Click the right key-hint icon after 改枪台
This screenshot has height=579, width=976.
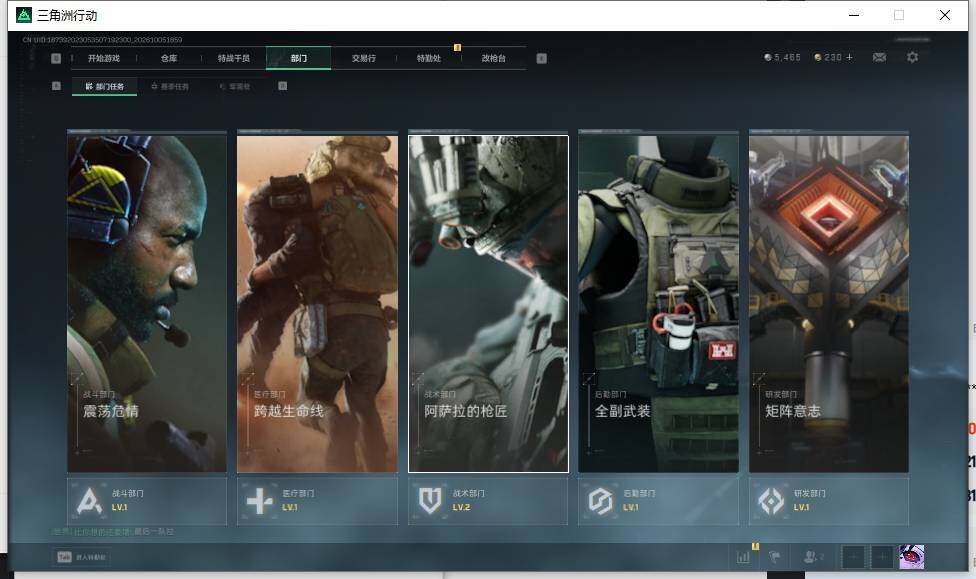(542, 58)
